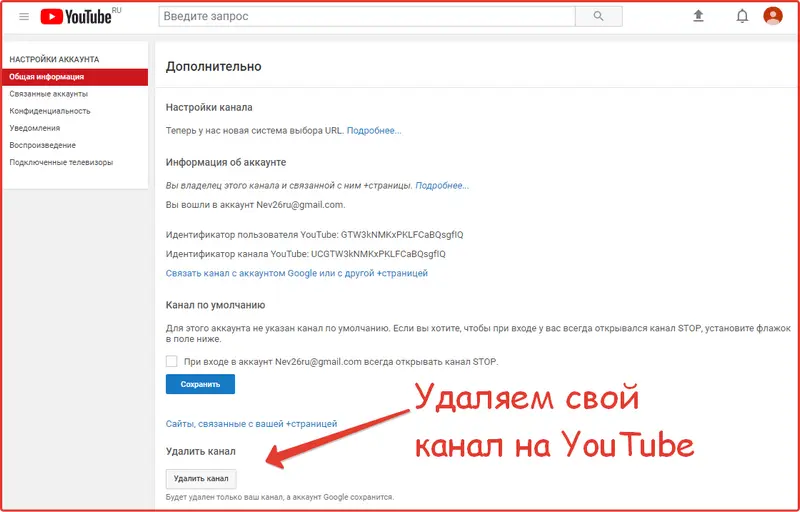The width and height of the screenshot is (800, 512).
Task: Select 'Общая информация' in sidebar
Action: pyautogui.click(x=75, y=77)
